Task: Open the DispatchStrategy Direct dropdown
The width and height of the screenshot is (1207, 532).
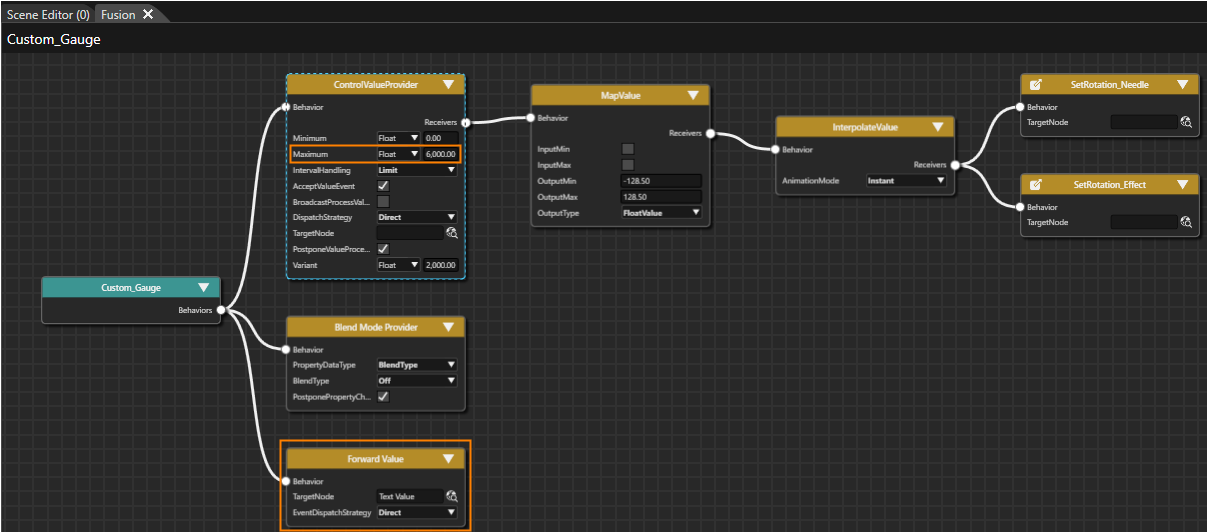Action: (417, 217)
